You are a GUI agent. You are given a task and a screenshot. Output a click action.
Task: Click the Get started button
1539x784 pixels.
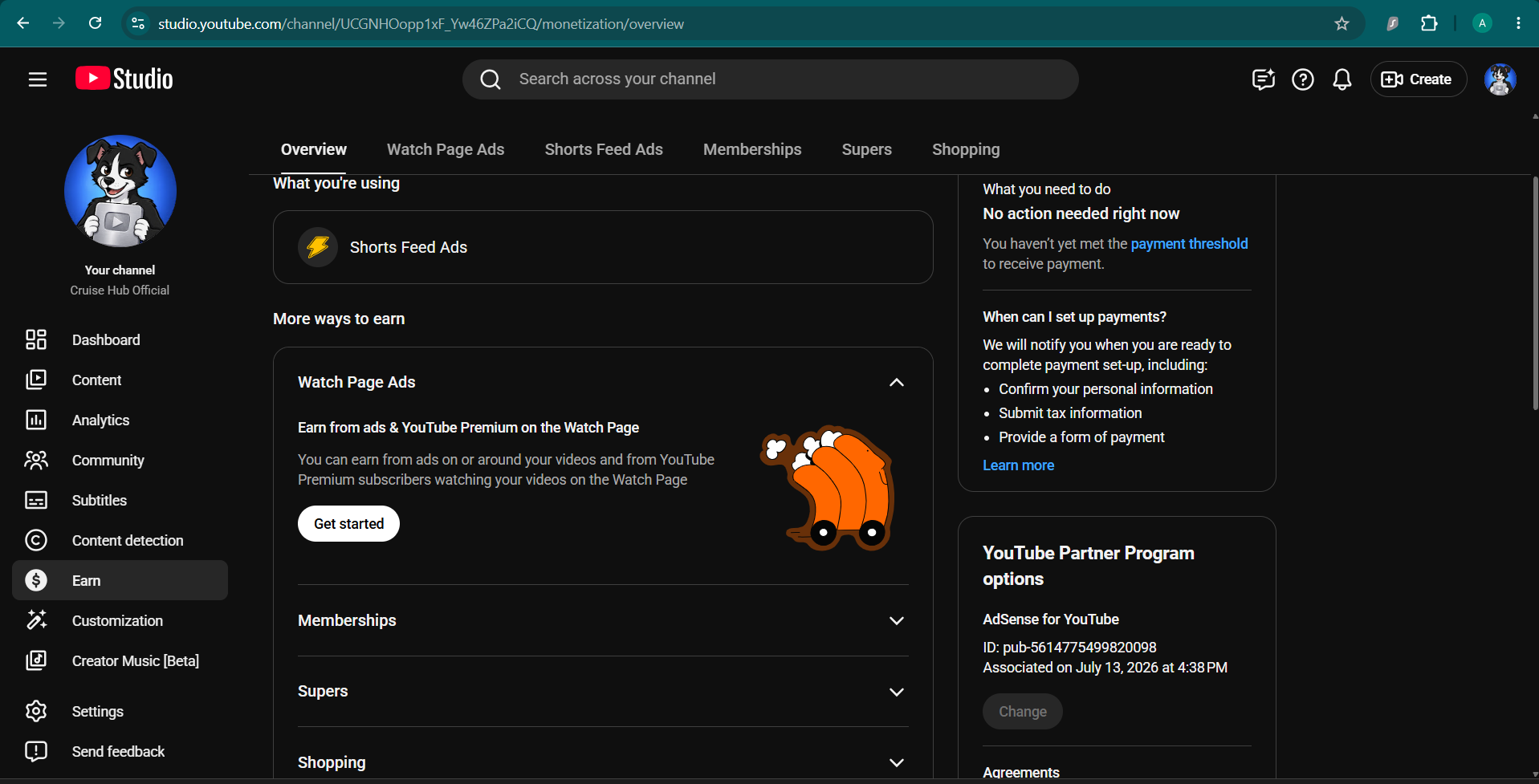tap(348, 523)
